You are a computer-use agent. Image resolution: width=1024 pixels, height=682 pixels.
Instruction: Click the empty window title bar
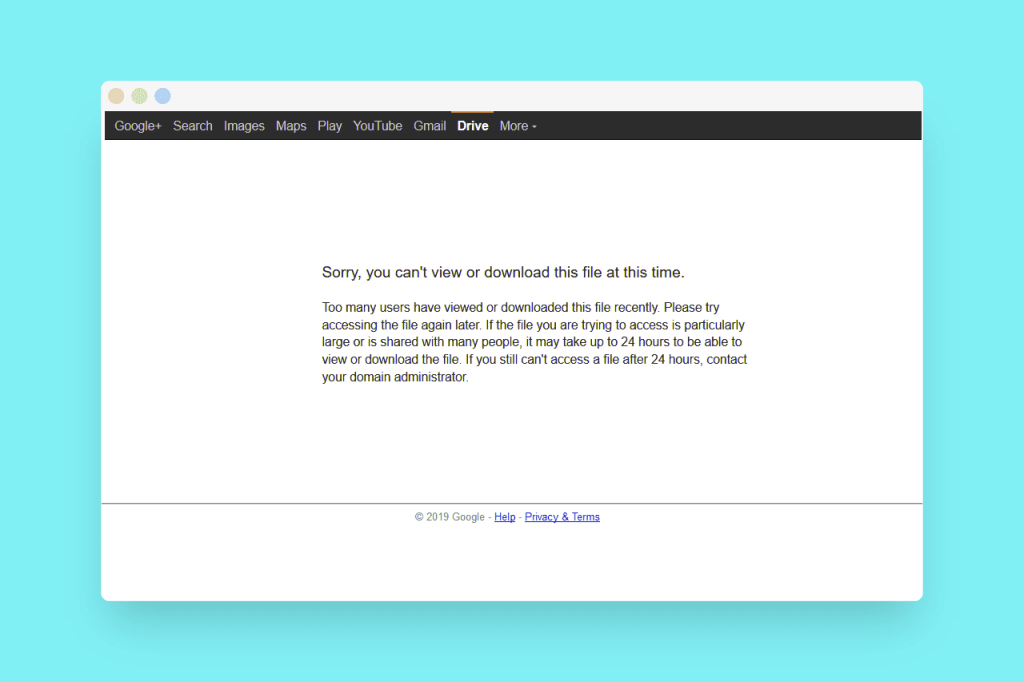(540, 96)
